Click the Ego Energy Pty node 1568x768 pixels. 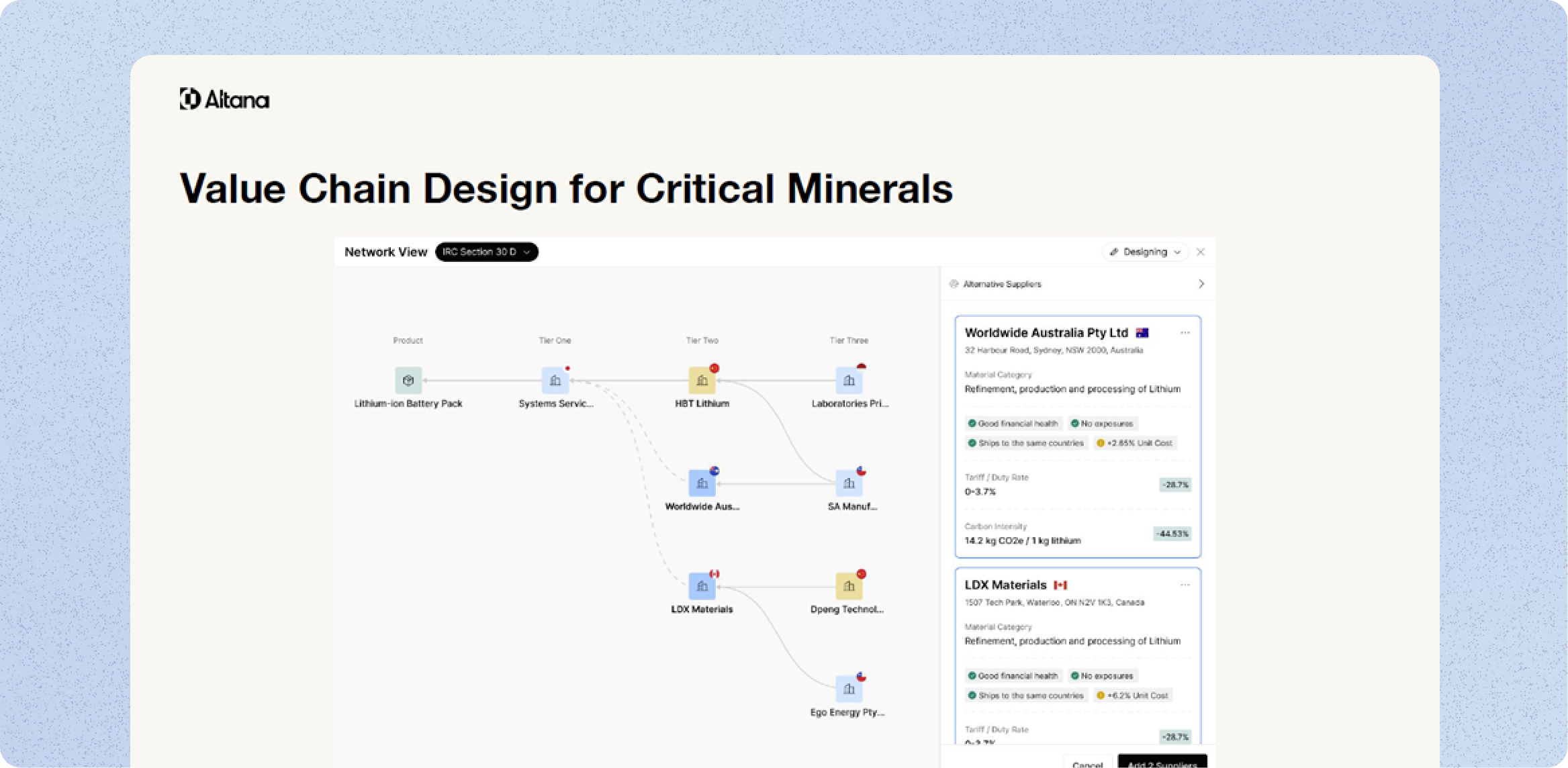tap(849, 689)
